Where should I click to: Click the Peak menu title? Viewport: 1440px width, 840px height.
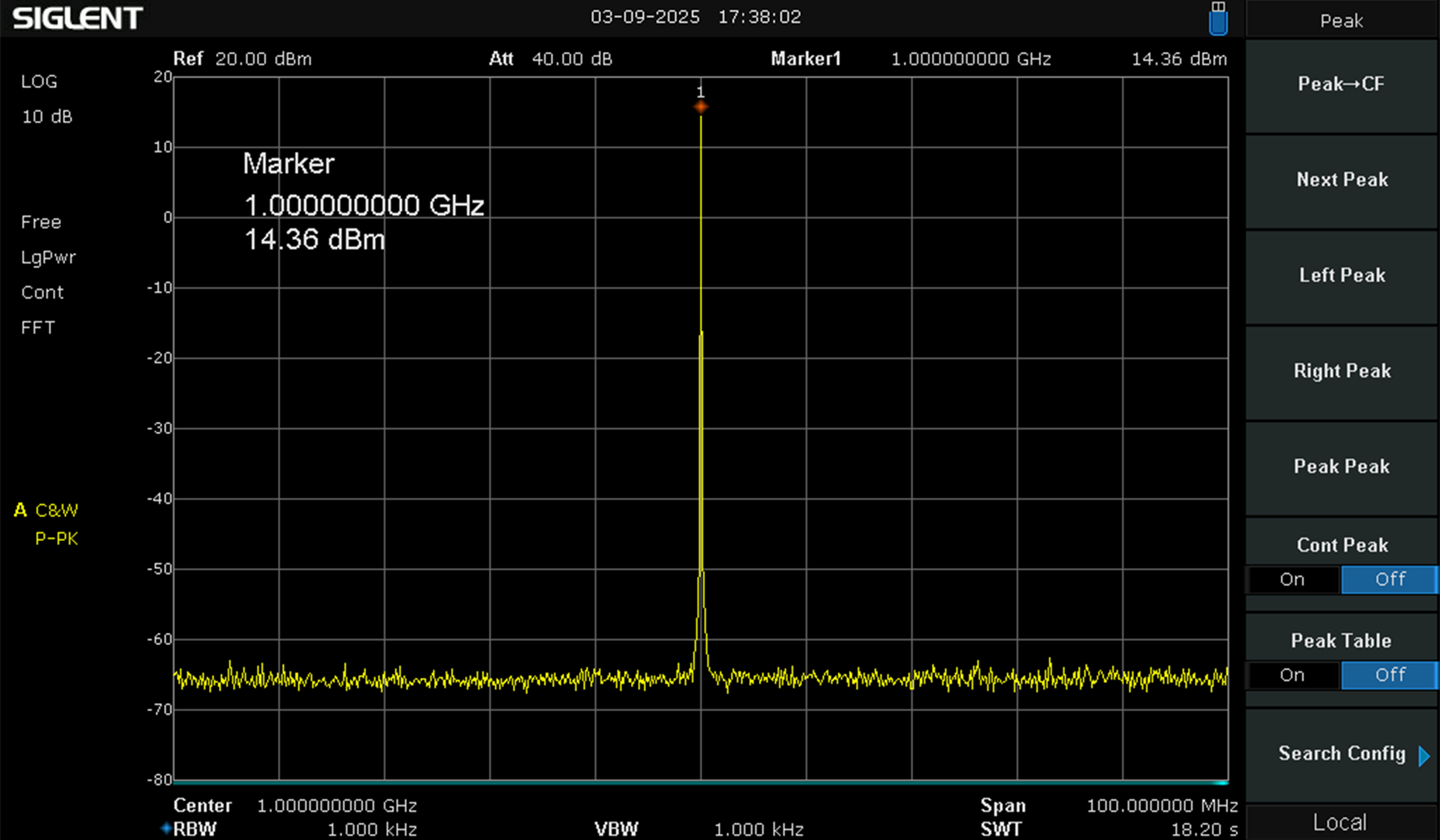1341,21
